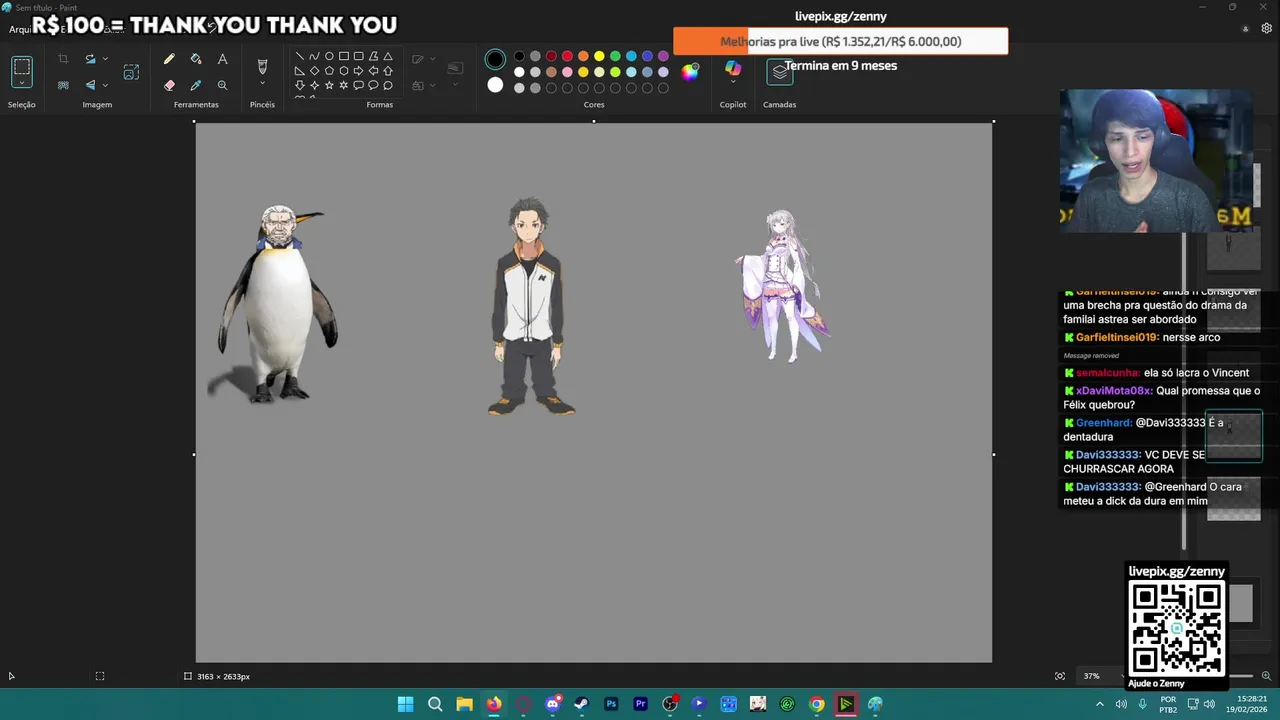Open Steam from the taskbar
1280x720 pixels.
tap(582, 704)
